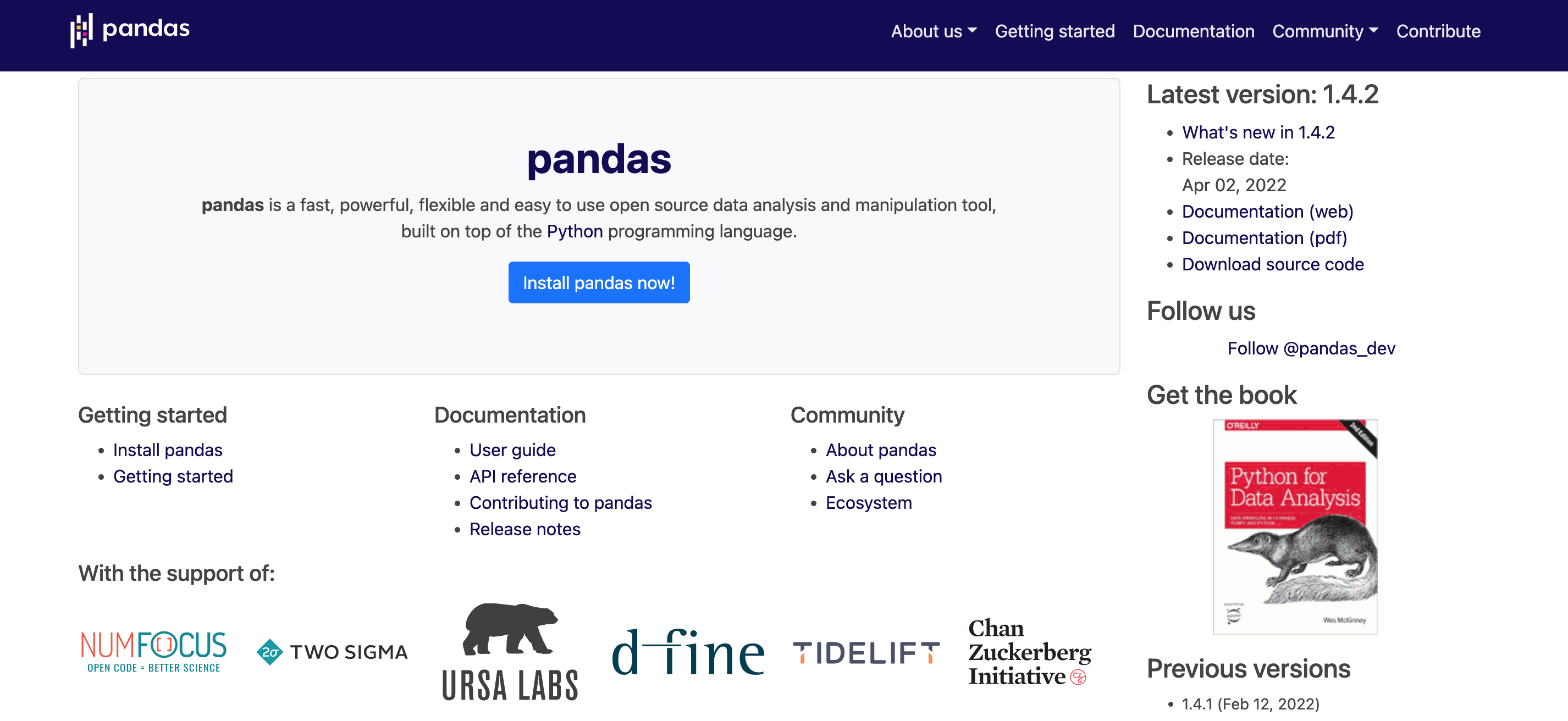
Task: Open What's new in 1.4.2
Action: point(1257,132)
